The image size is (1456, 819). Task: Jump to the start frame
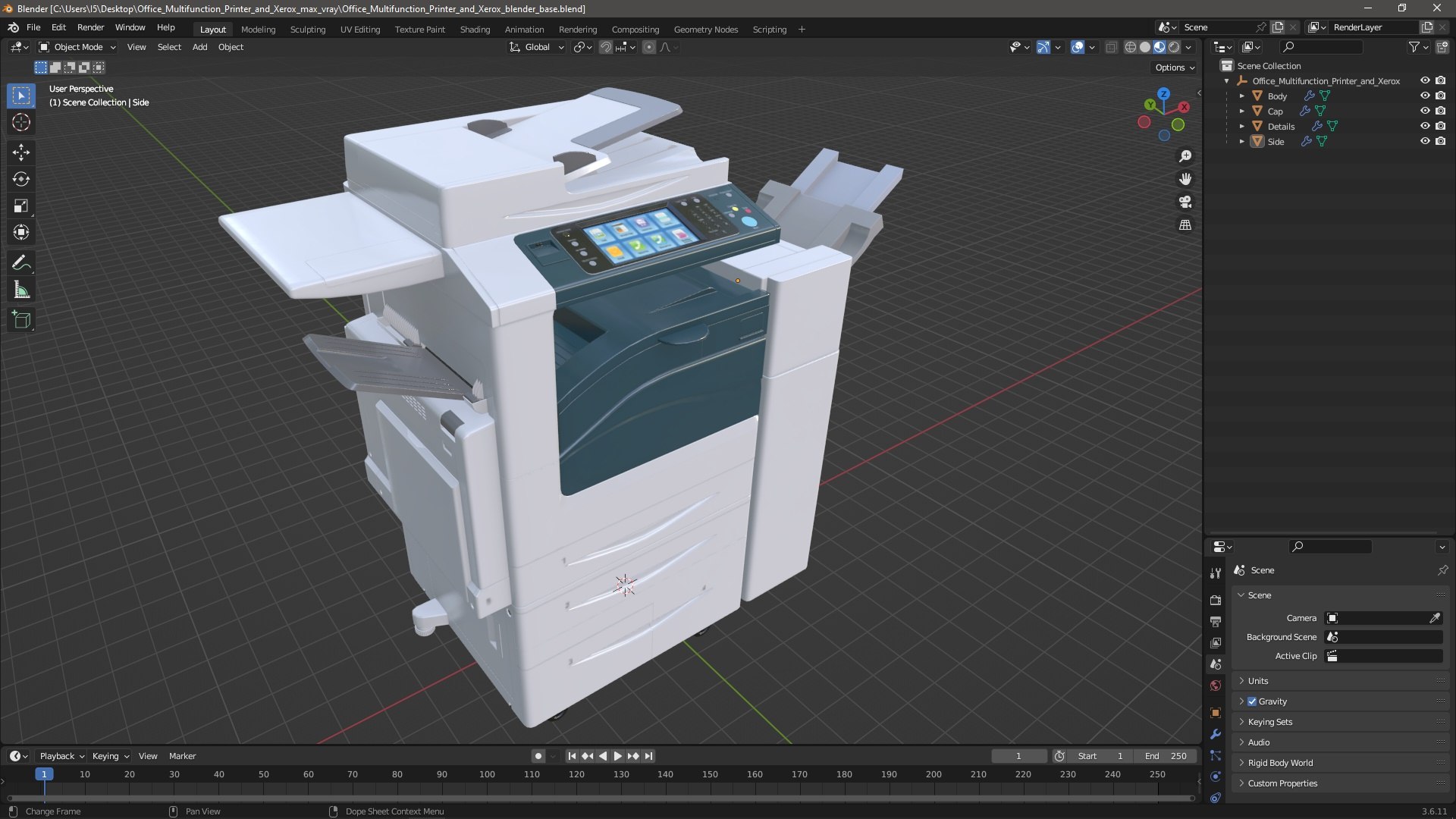[x=572, y=756]
